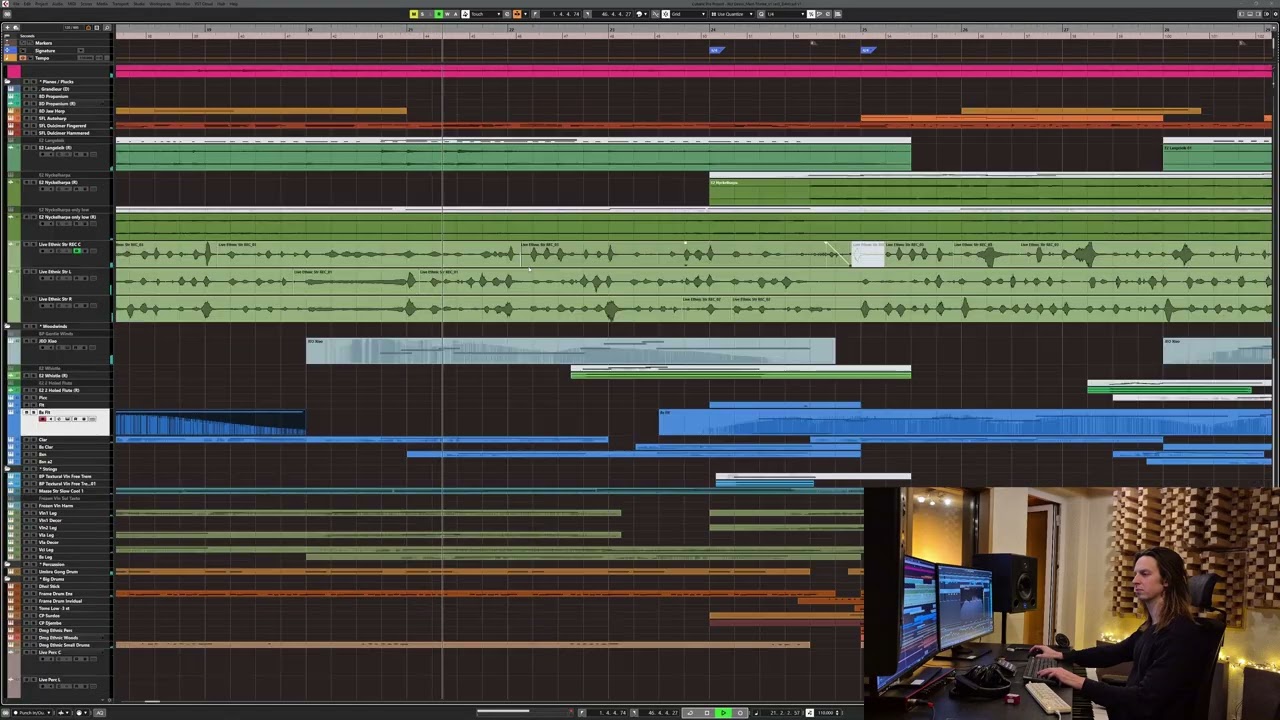Toggle the green Read automation button
1280x720 pixels.
coord(439,14)
